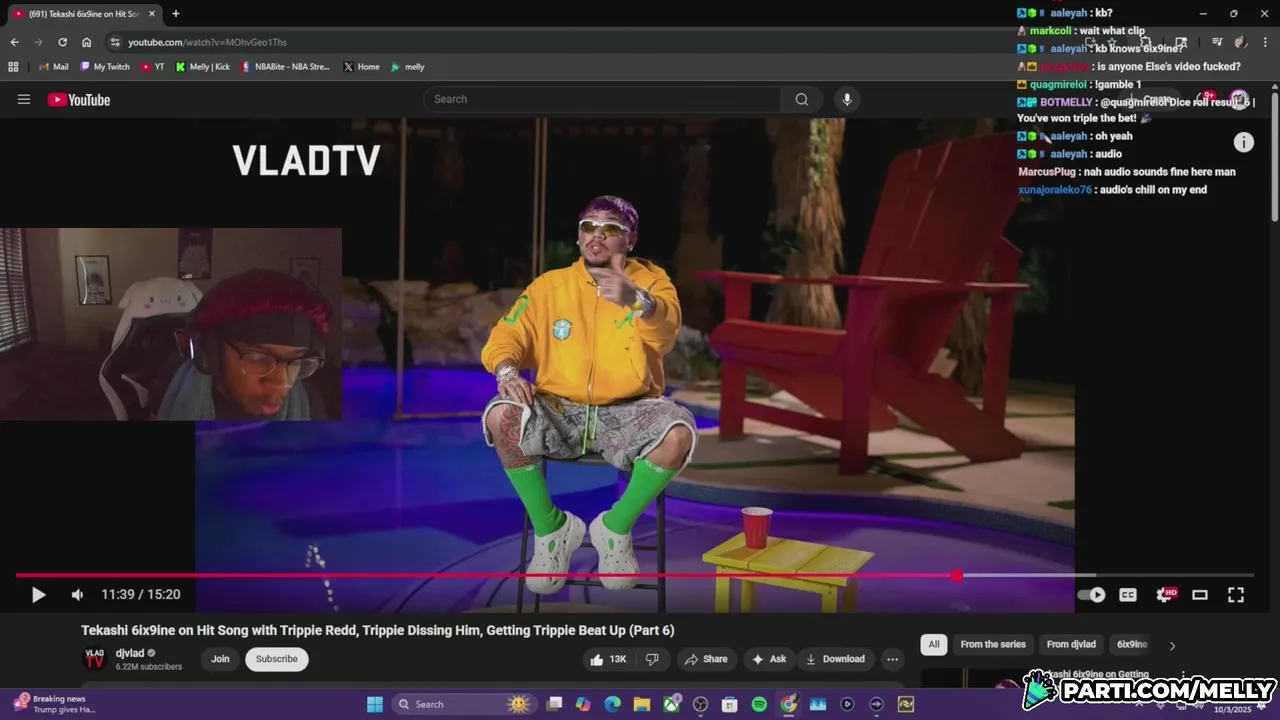Click the YouTube search magnifier button
Viewport: 1280px width, 720px height.
pyautogui.click(x=802, y=99)
